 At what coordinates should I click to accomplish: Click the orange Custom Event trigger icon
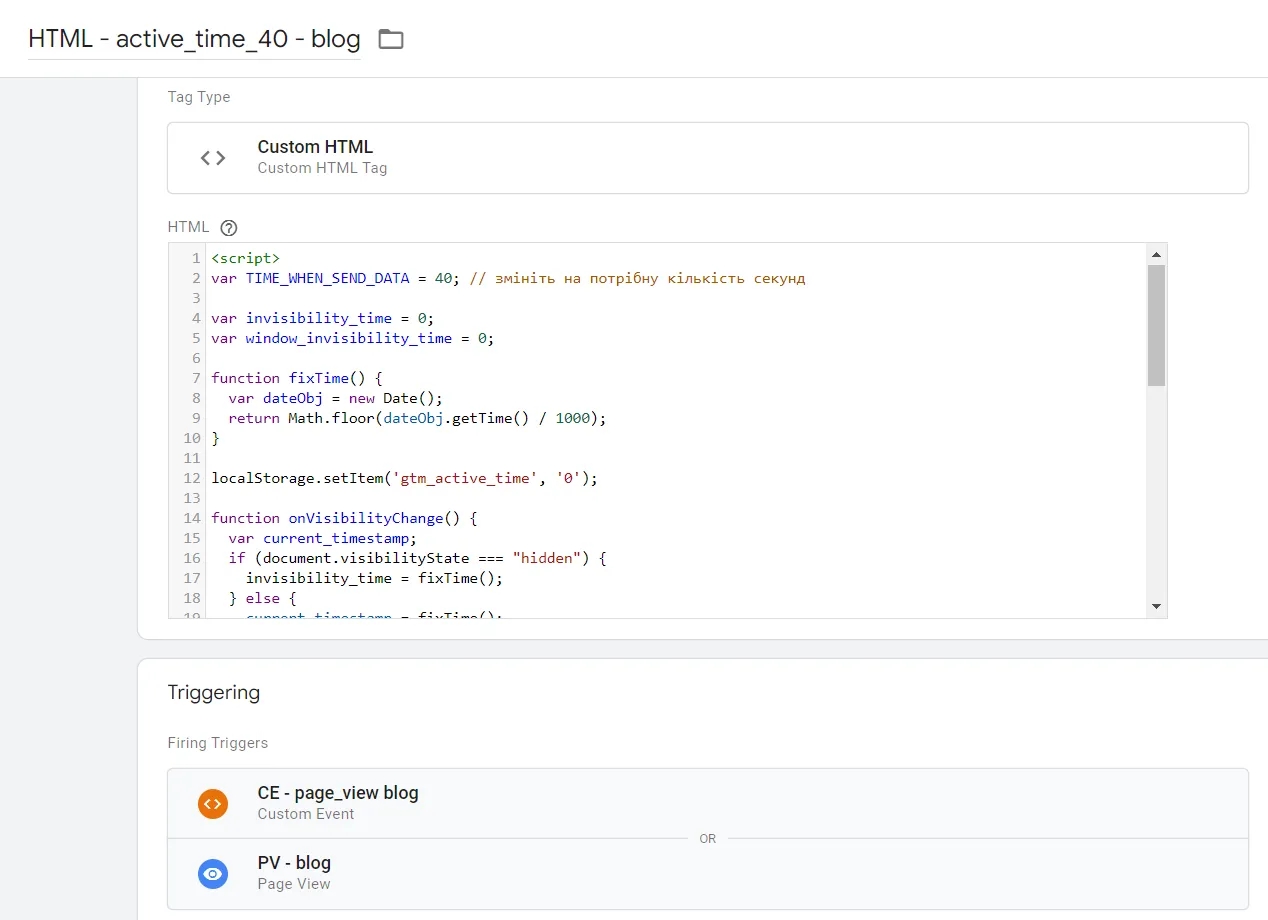coord(213,803)
